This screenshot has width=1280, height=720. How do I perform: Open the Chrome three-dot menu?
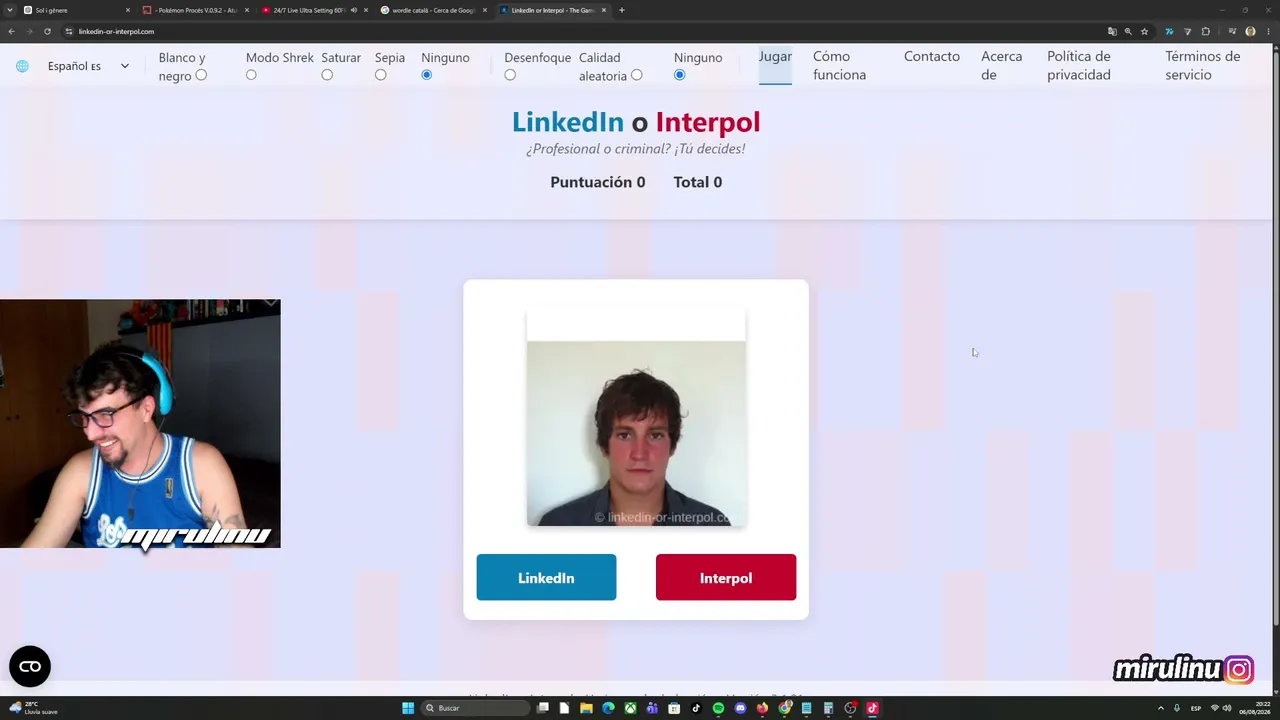(1268, 31)
